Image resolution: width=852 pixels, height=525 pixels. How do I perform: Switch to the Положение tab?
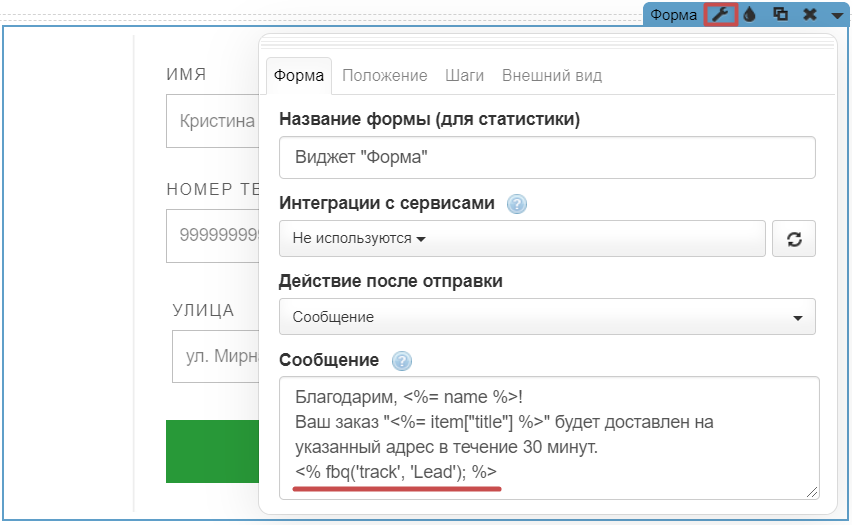385,76
